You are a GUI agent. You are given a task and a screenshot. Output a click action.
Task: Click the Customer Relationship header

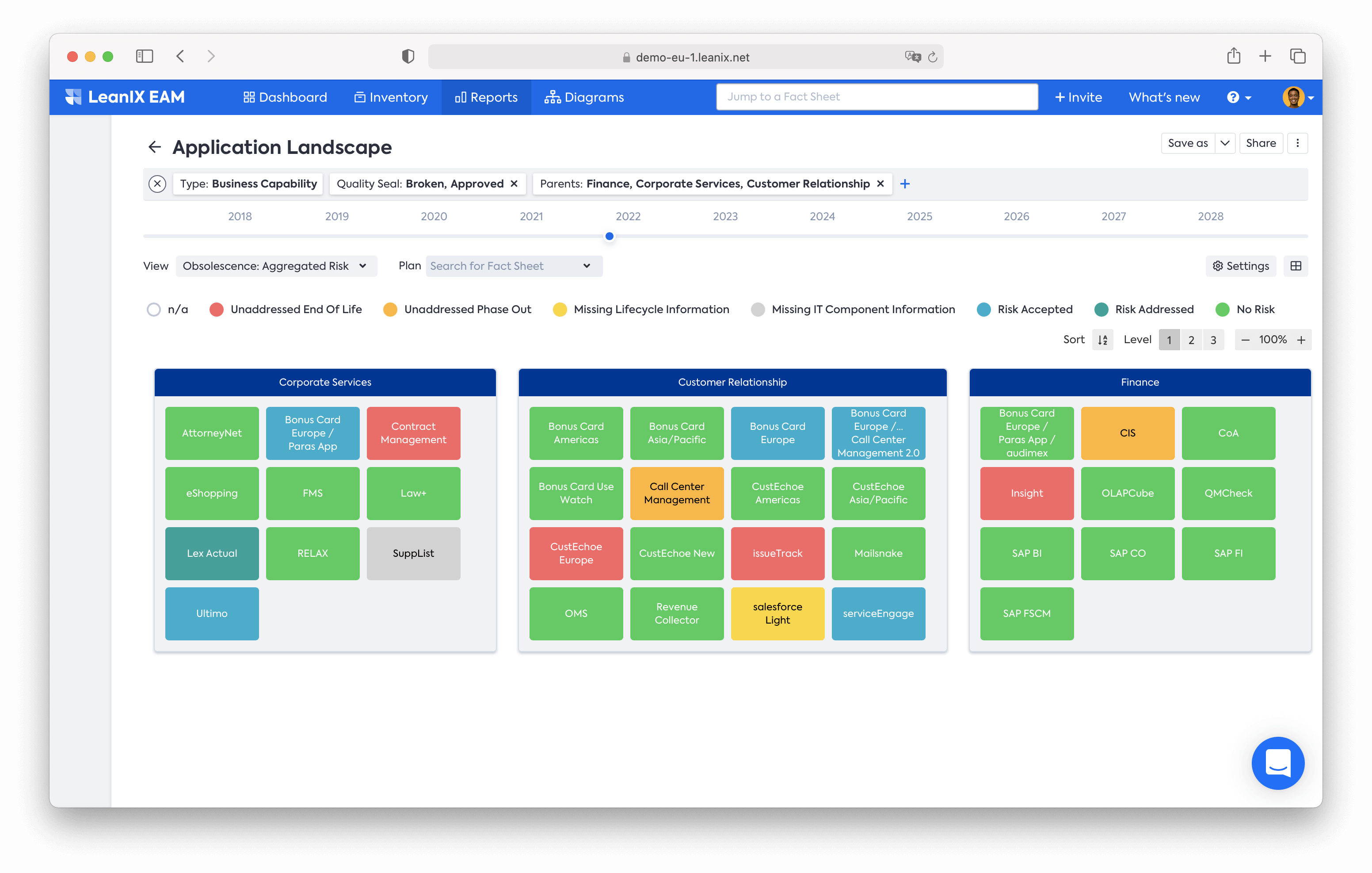[732, 382]
